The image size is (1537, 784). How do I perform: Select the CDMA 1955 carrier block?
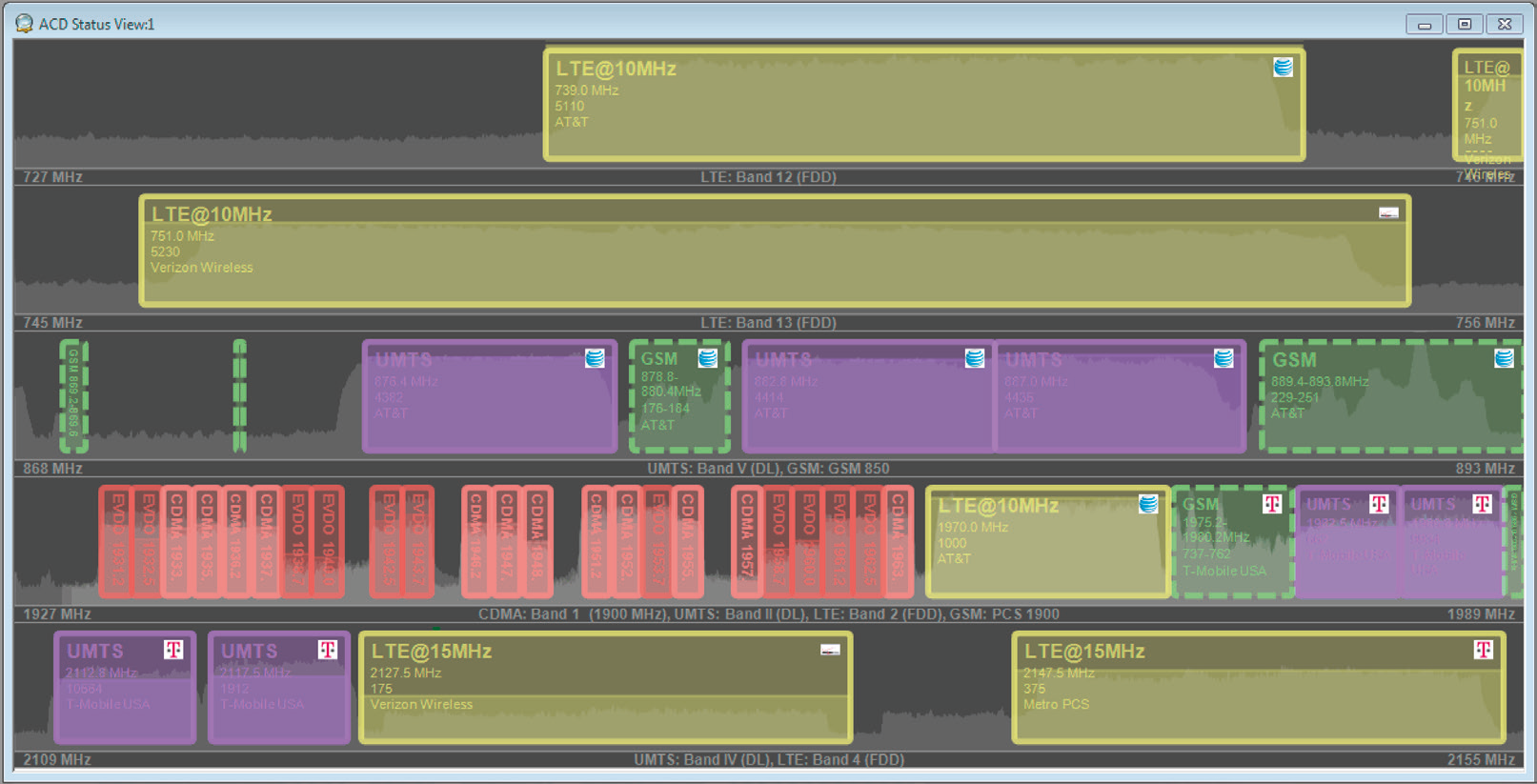[687, 542]
